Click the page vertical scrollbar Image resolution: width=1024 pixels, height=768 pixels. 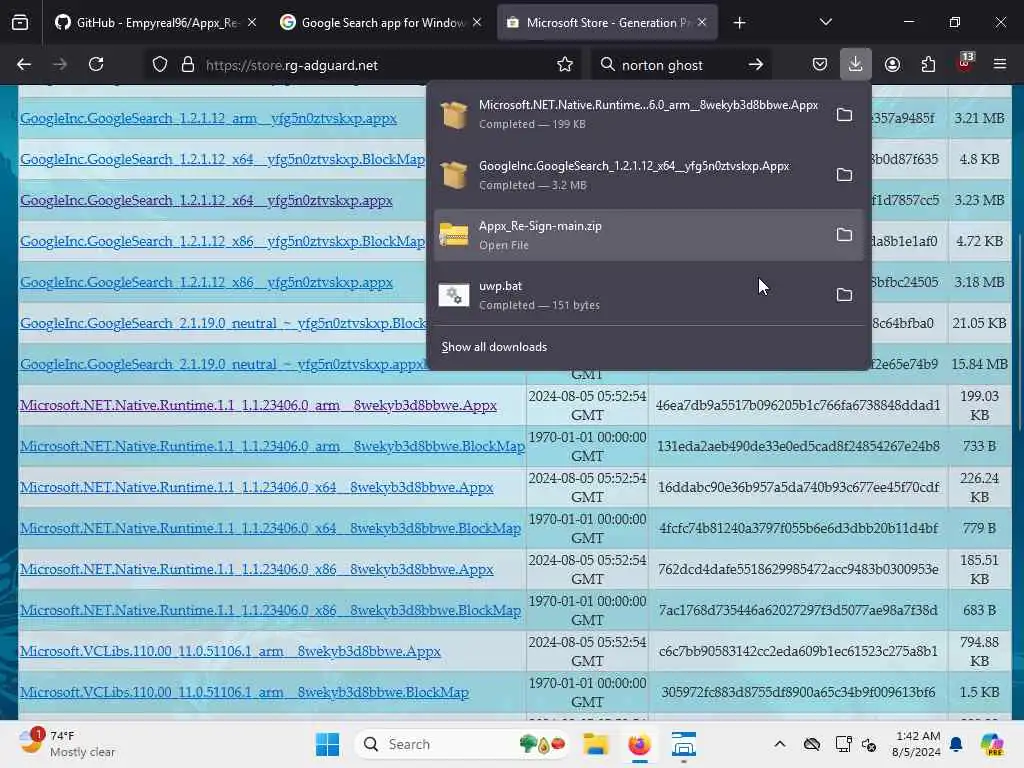[1019, 330]
